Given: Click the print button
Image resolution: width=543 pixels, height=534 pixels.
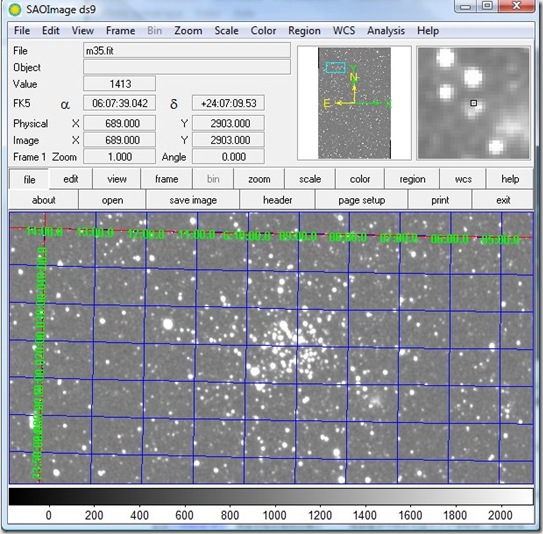Looking at the screenshot, I should 440,200.
